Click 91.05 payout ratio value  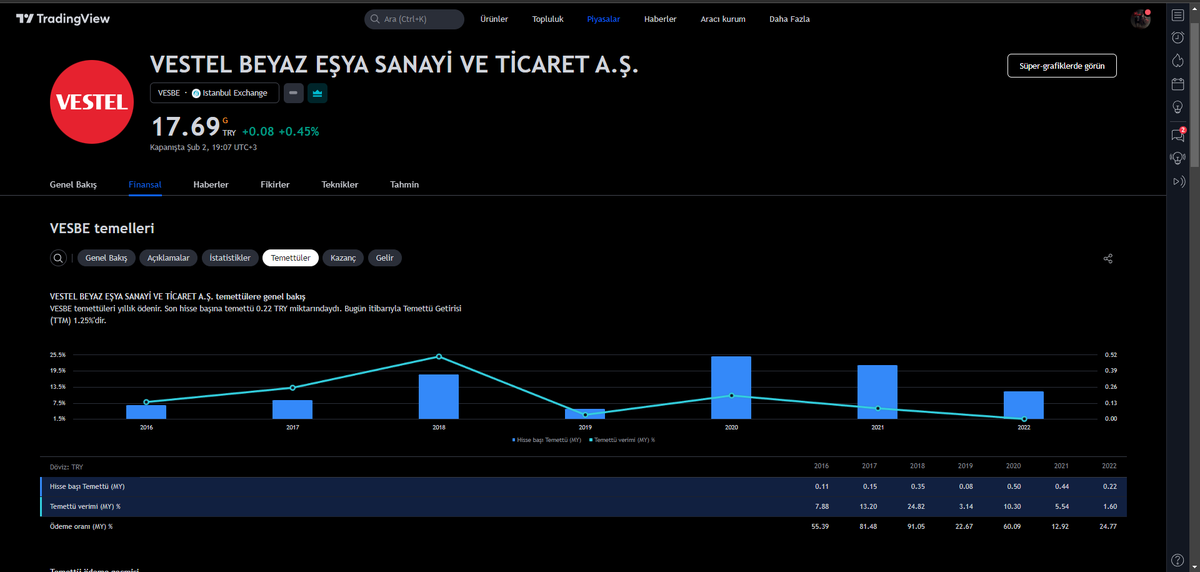[x=917, y=526]
